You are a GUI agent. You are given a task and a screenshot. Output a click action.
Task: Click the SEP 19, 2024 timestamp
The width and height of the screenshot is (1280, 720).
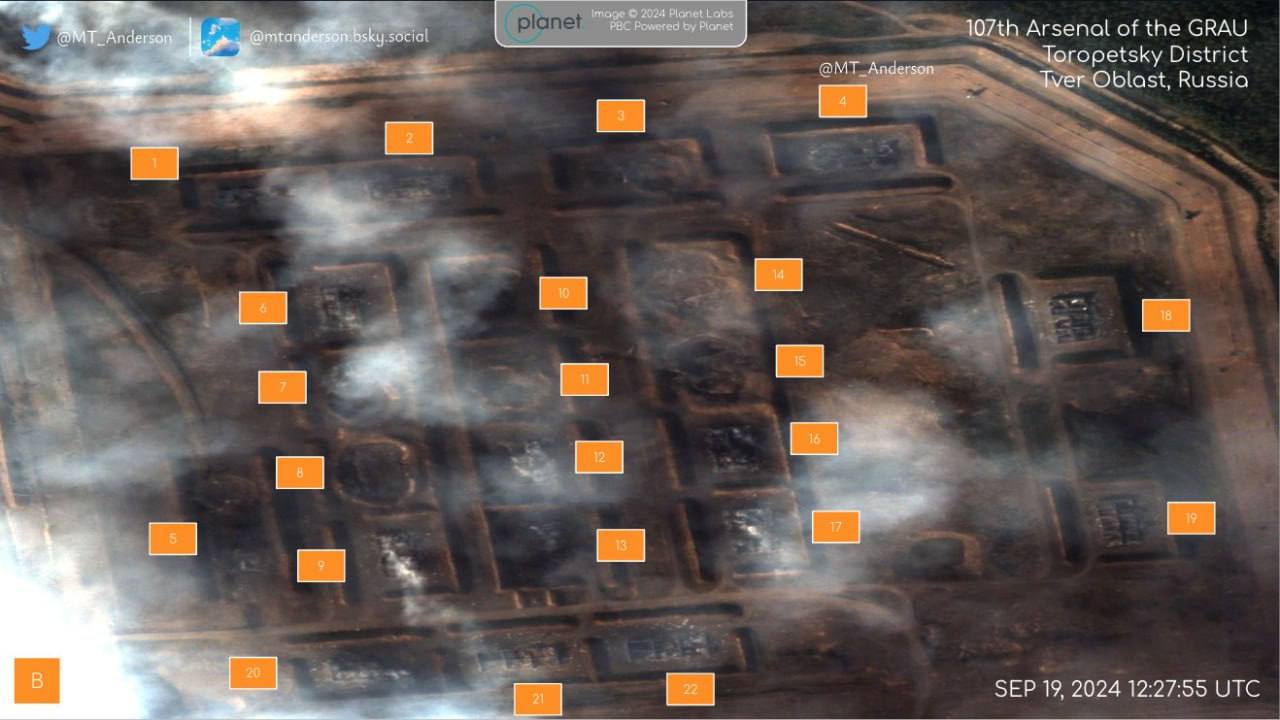click(x=1126, y=689)
